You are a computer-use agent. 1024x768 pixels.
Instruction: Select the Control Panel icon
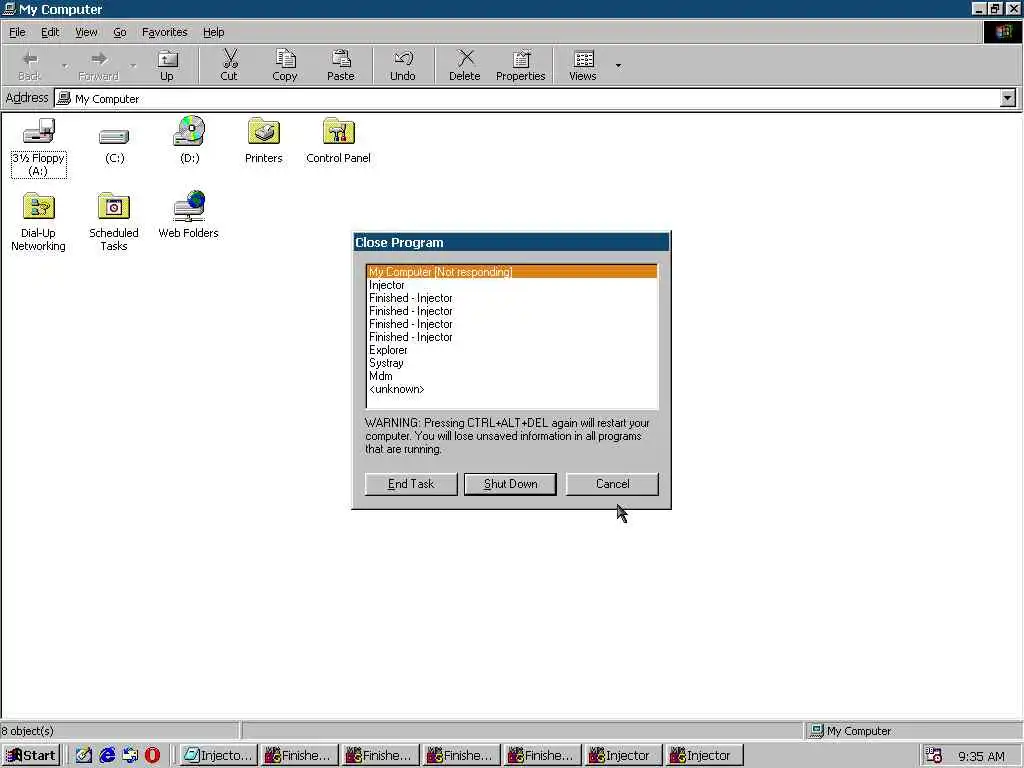(x=338, y=140)
